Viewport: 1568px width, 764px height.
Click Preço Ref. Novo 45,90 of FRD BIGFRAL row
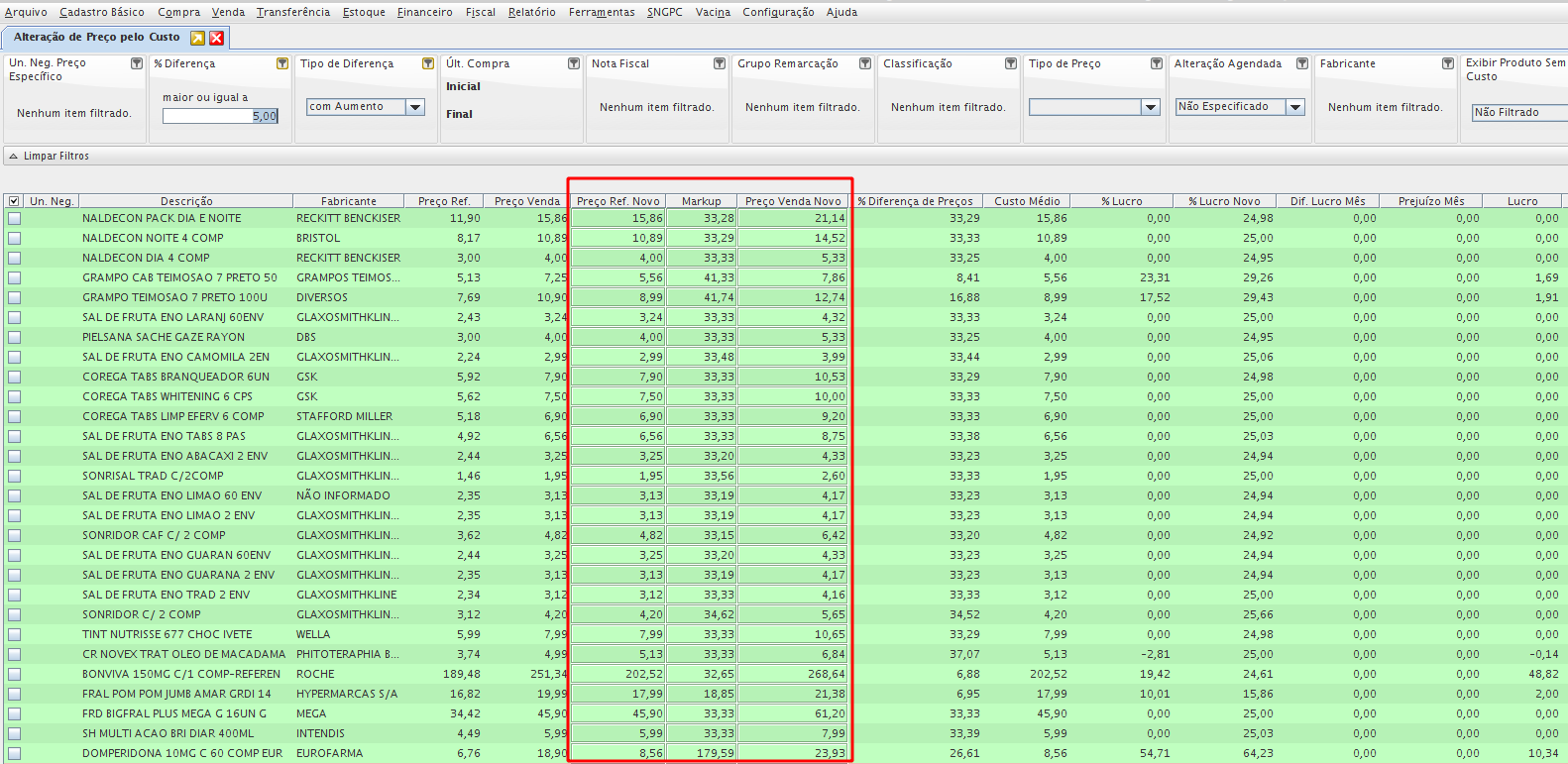click(x=618, y=713)
